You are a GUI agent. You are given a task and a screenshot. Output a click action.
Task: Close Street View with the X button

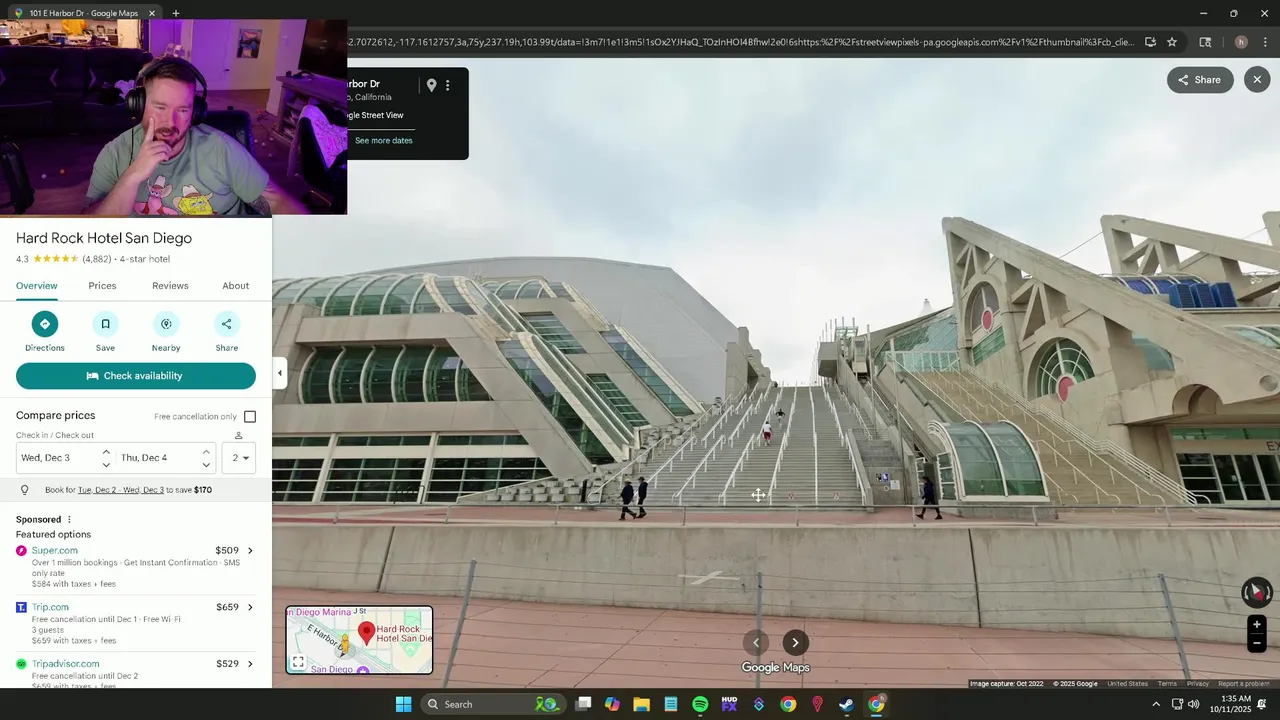[1257, 80]
